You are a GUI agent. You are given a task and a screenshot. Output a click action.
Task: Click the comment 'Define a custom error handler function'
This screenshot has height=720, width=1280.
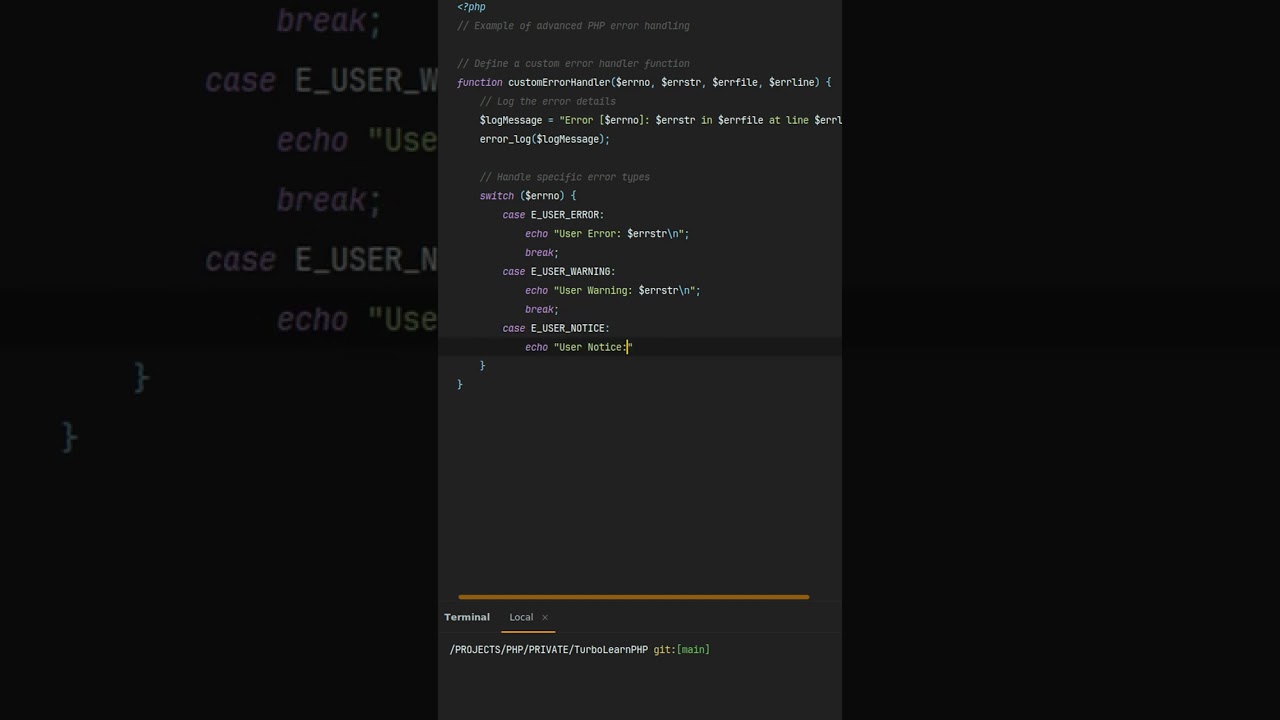(x=574, y=63)
